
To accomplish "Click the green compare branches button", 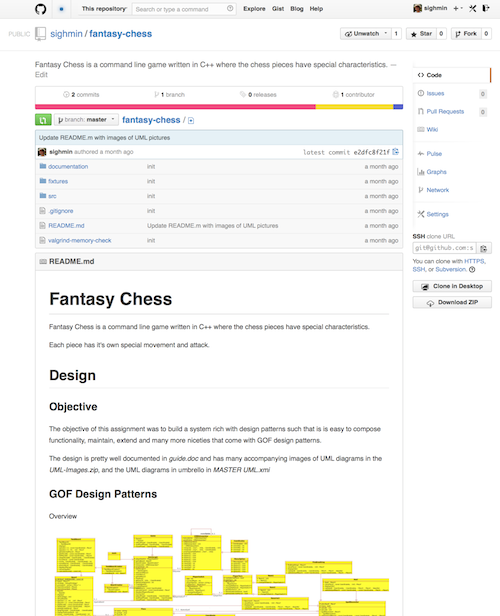I will click(43, 119).
